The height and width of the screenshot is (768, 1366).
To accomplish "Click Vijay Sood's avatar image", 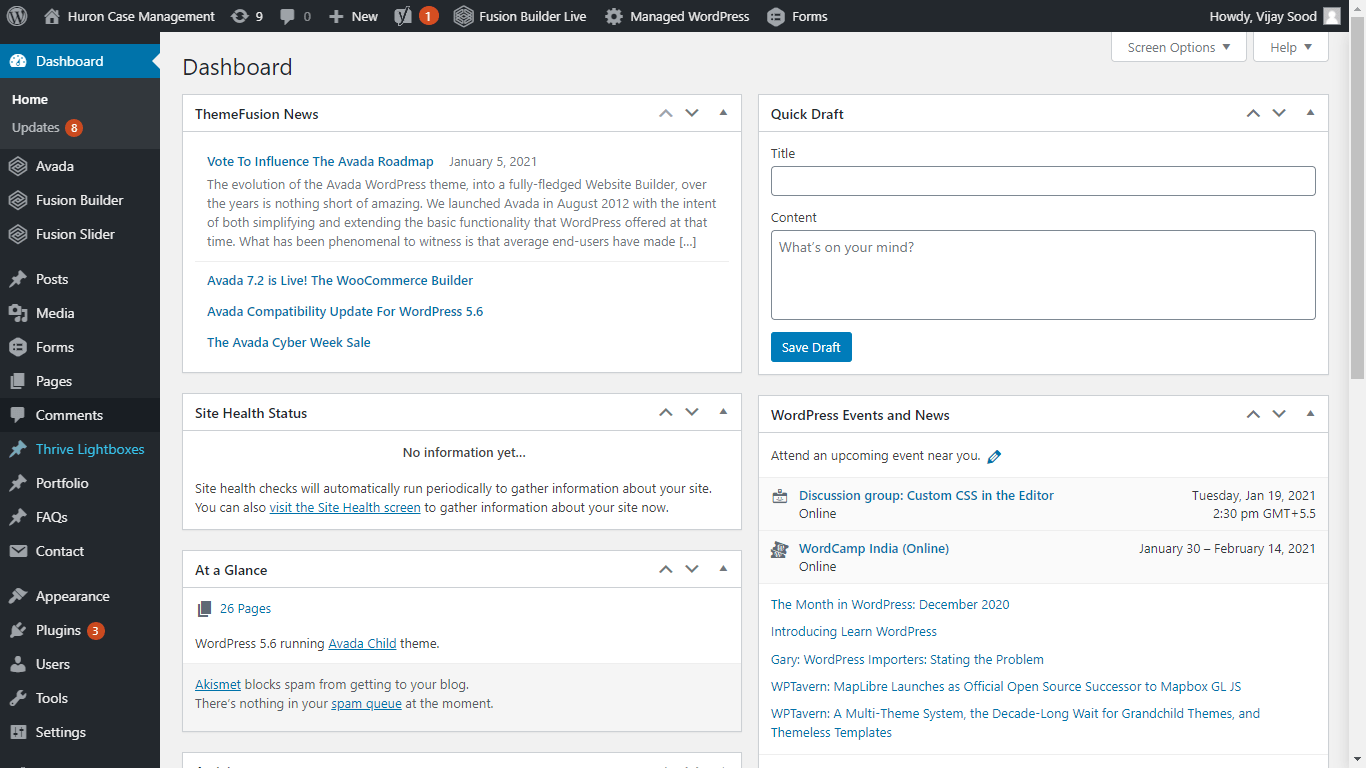I will (x=1332, y=16).
